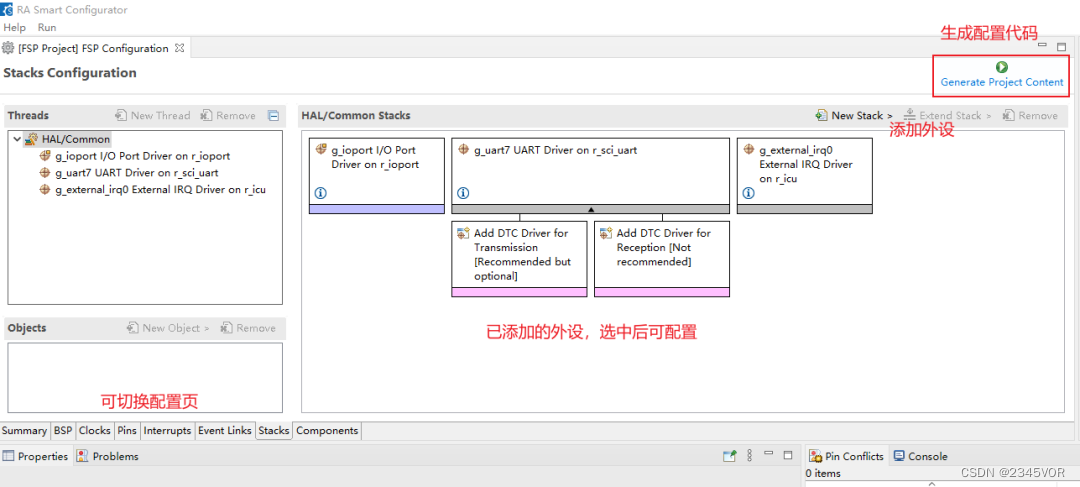Image resolution: width=1080 pixels, height=487 pixels.
Task: Switch to the Components tab
Action: pos(327,431)
